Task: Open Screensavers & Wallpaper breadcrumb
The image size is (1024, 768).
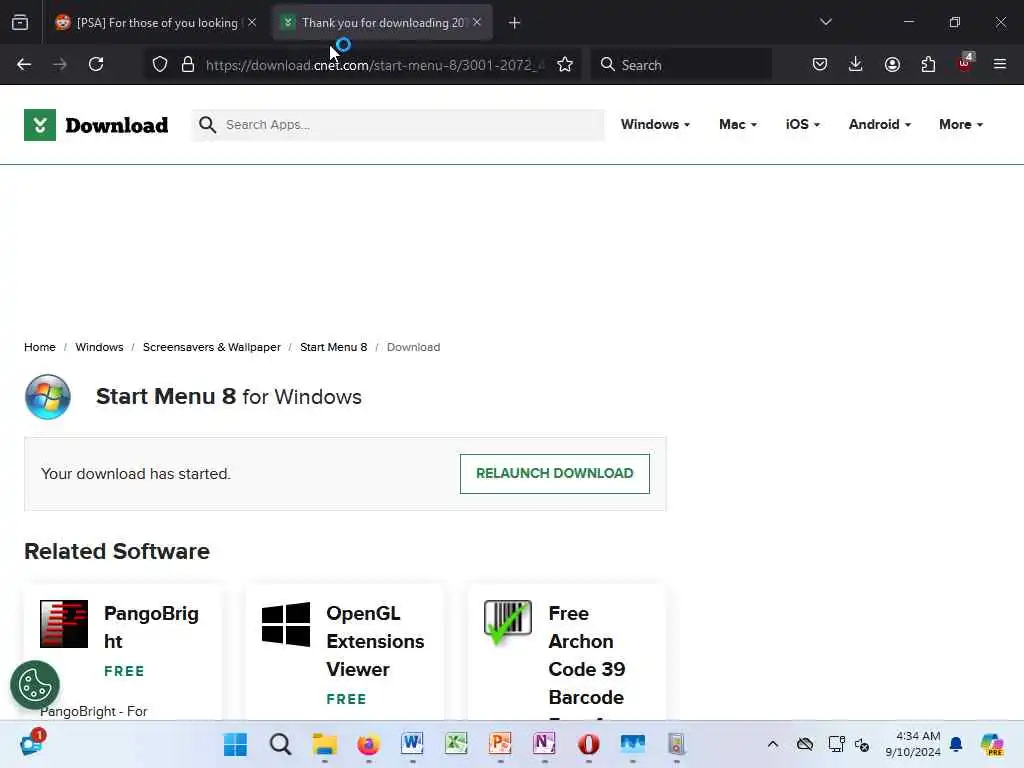Action: coord(212,347)
